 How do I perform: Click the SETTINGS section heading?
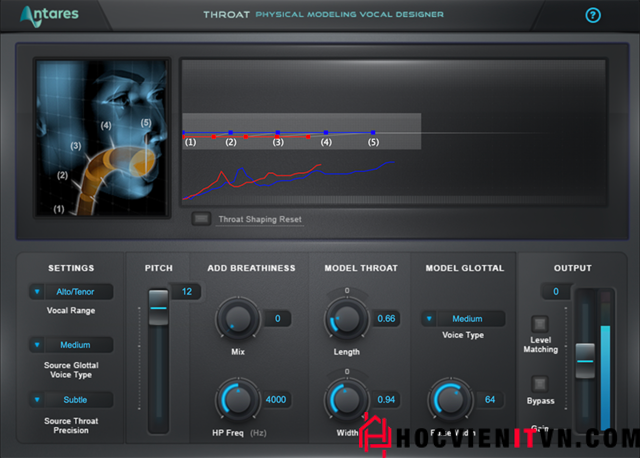coord(71,268)
